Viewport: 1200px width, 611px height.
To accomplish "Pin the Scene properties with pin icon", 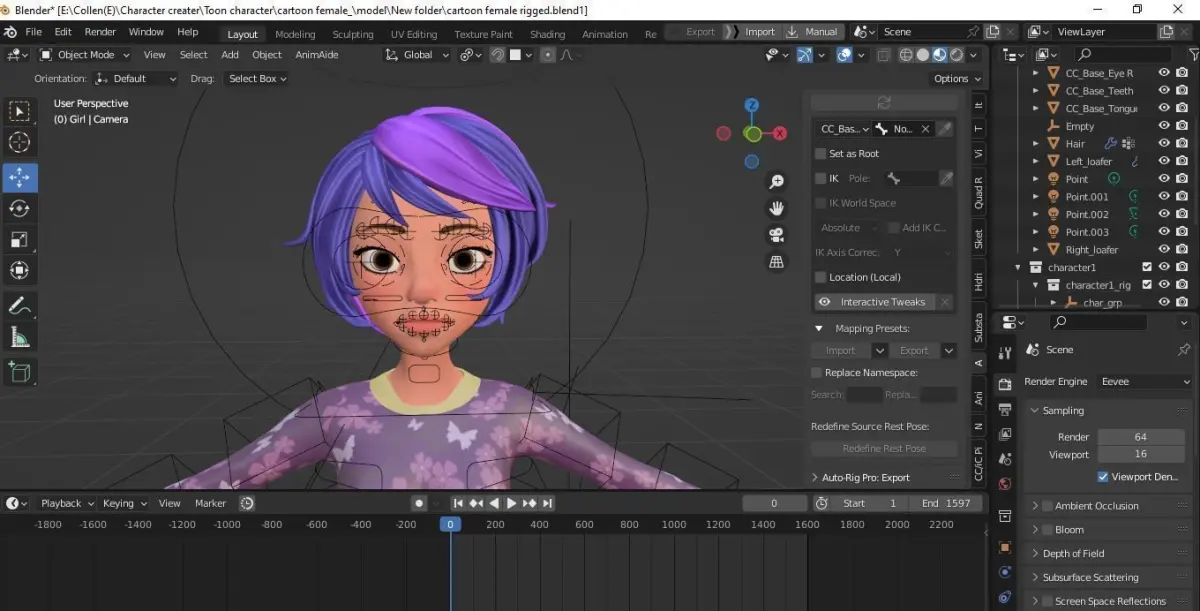I will [1184, 350].
